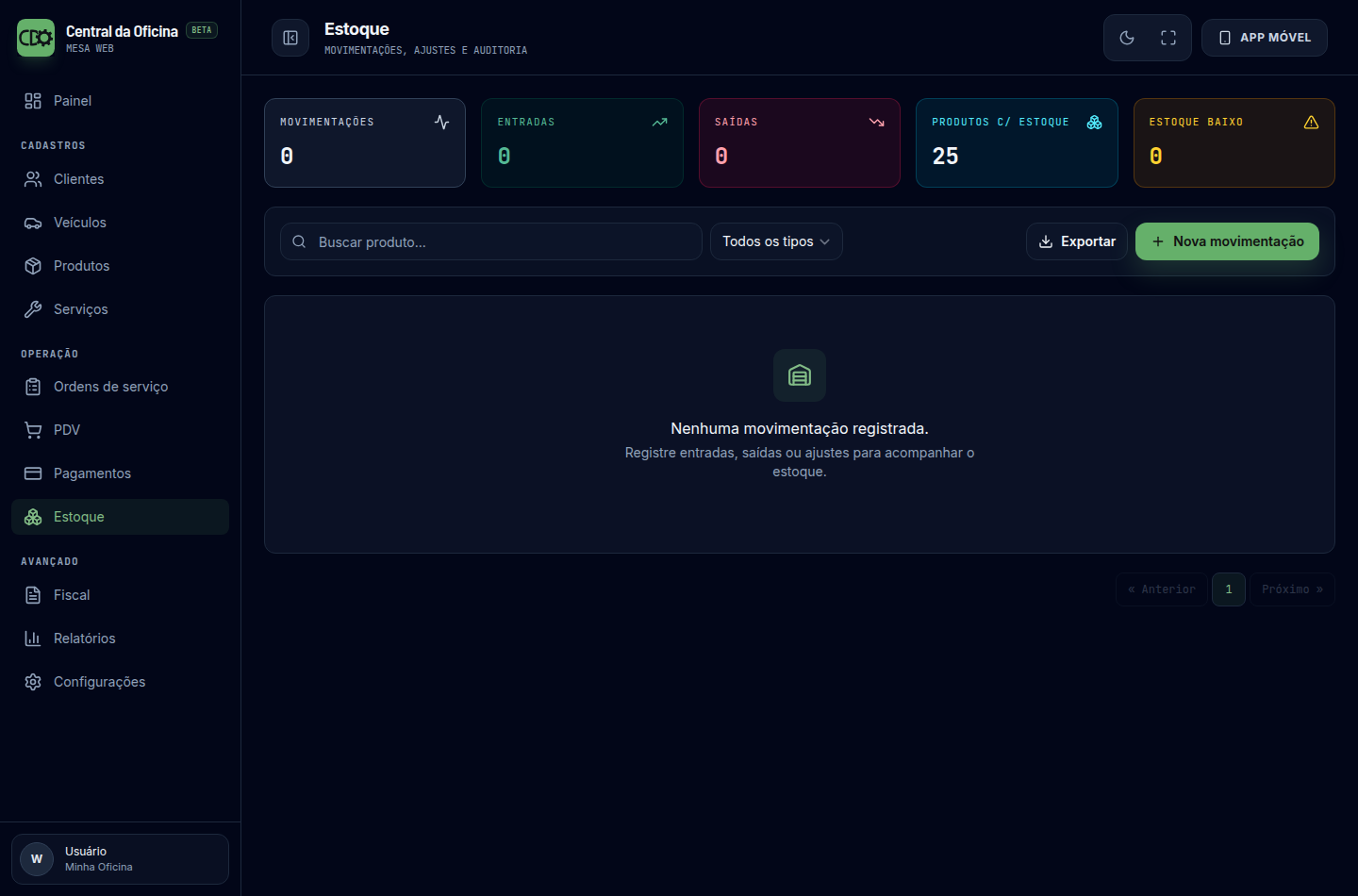Expand the Todos os tipos dropdown

click(x=776, y=241)
